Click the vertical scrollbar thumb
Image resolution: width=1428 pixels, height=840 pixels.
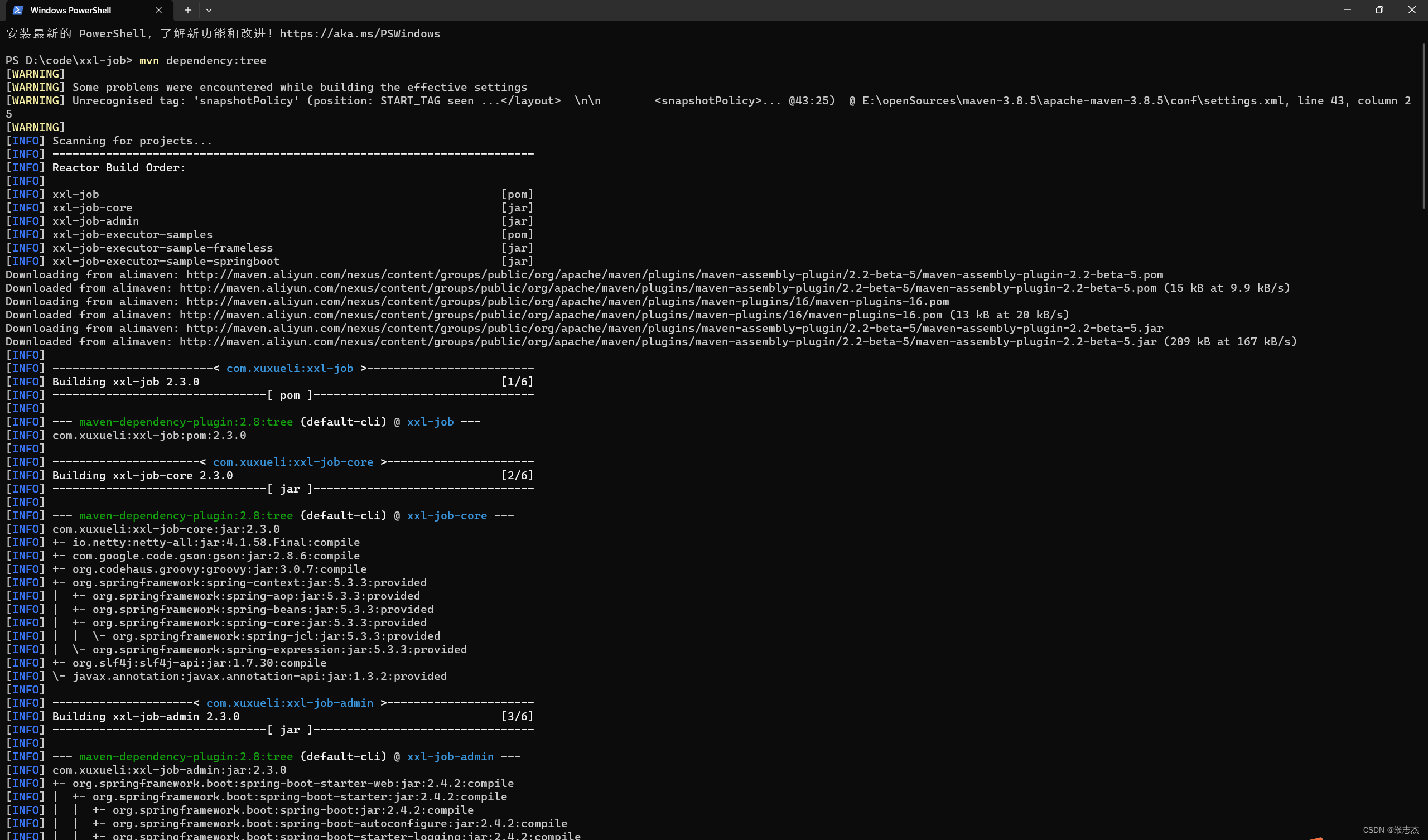pos(1424,125)
